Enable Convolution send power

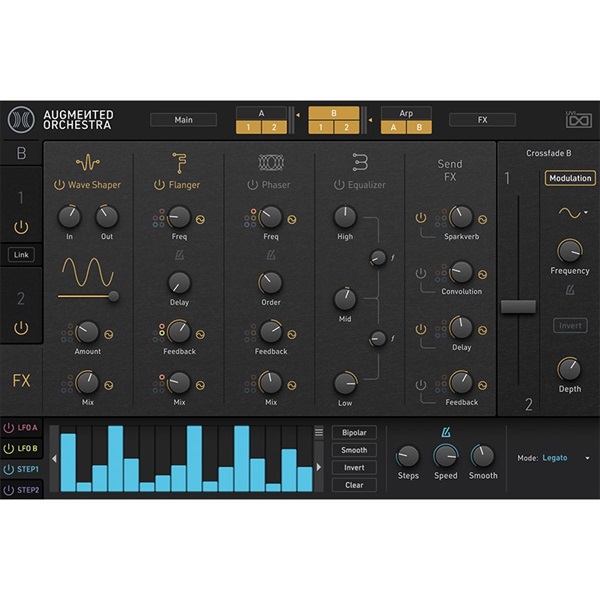[421, 273]
